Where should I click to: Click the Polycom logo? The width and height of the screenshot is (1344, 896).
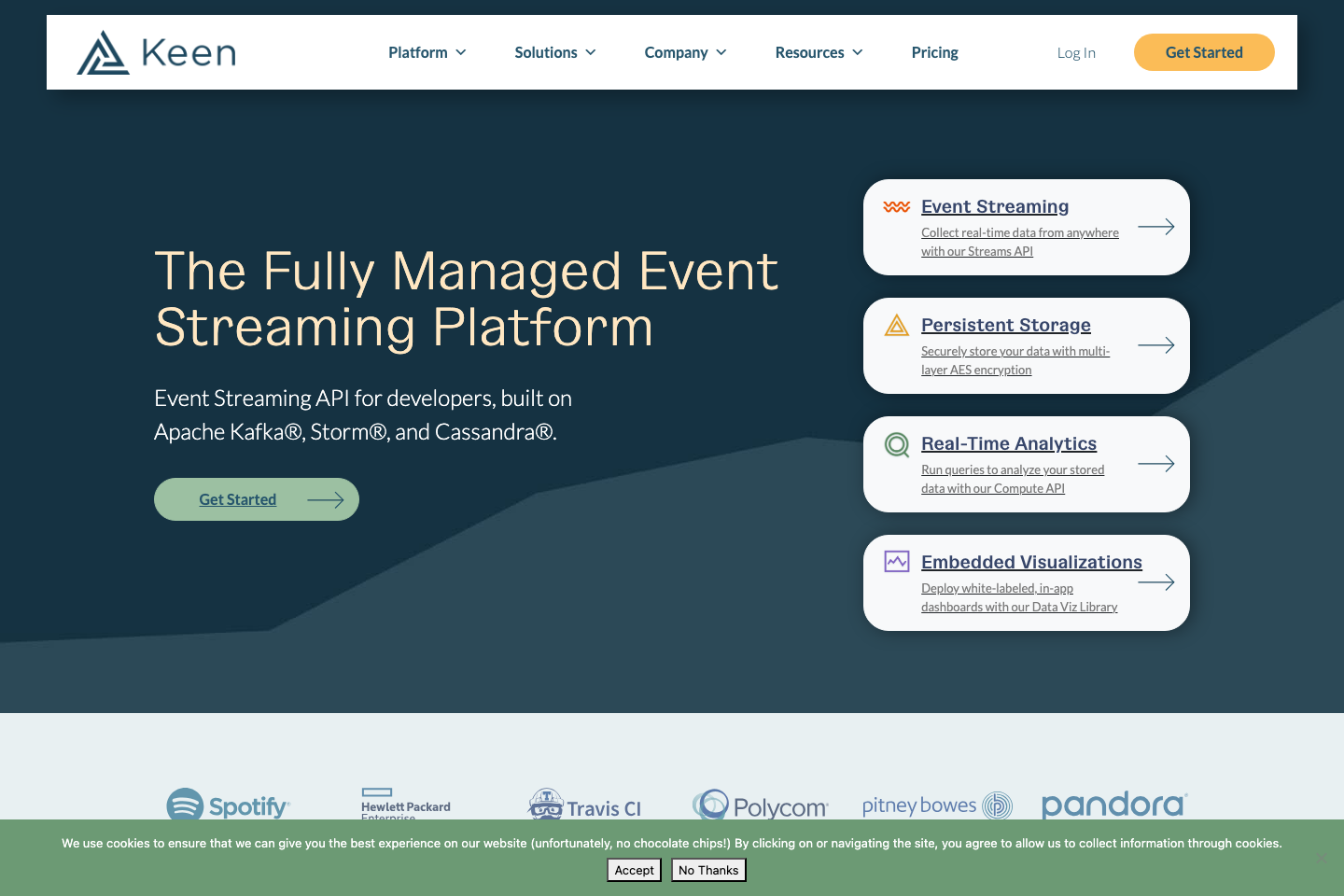(x=760, y=805)
